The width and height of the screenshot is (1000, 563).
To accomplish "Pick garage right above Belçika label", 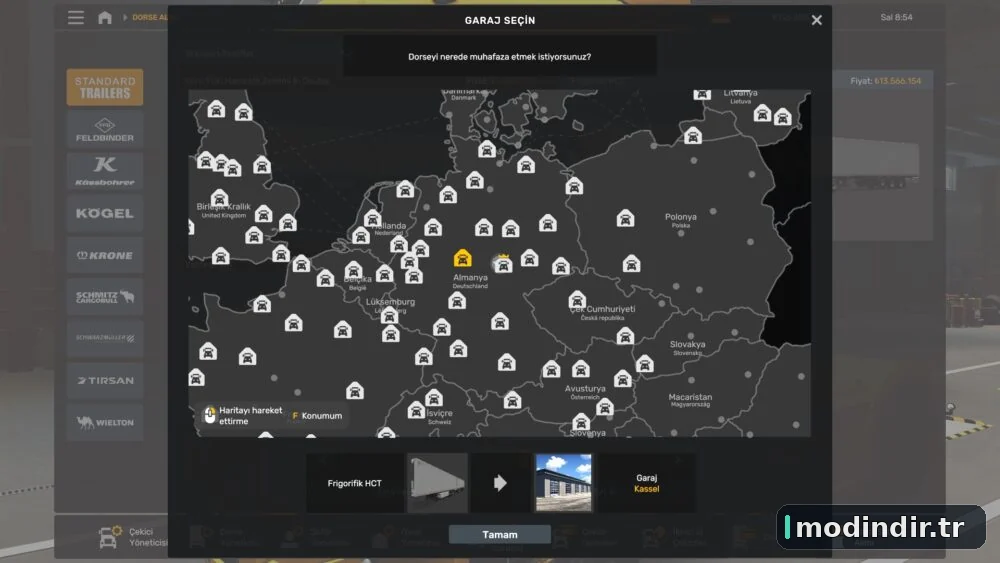I will pyautogui.click(x=353, y=270).
